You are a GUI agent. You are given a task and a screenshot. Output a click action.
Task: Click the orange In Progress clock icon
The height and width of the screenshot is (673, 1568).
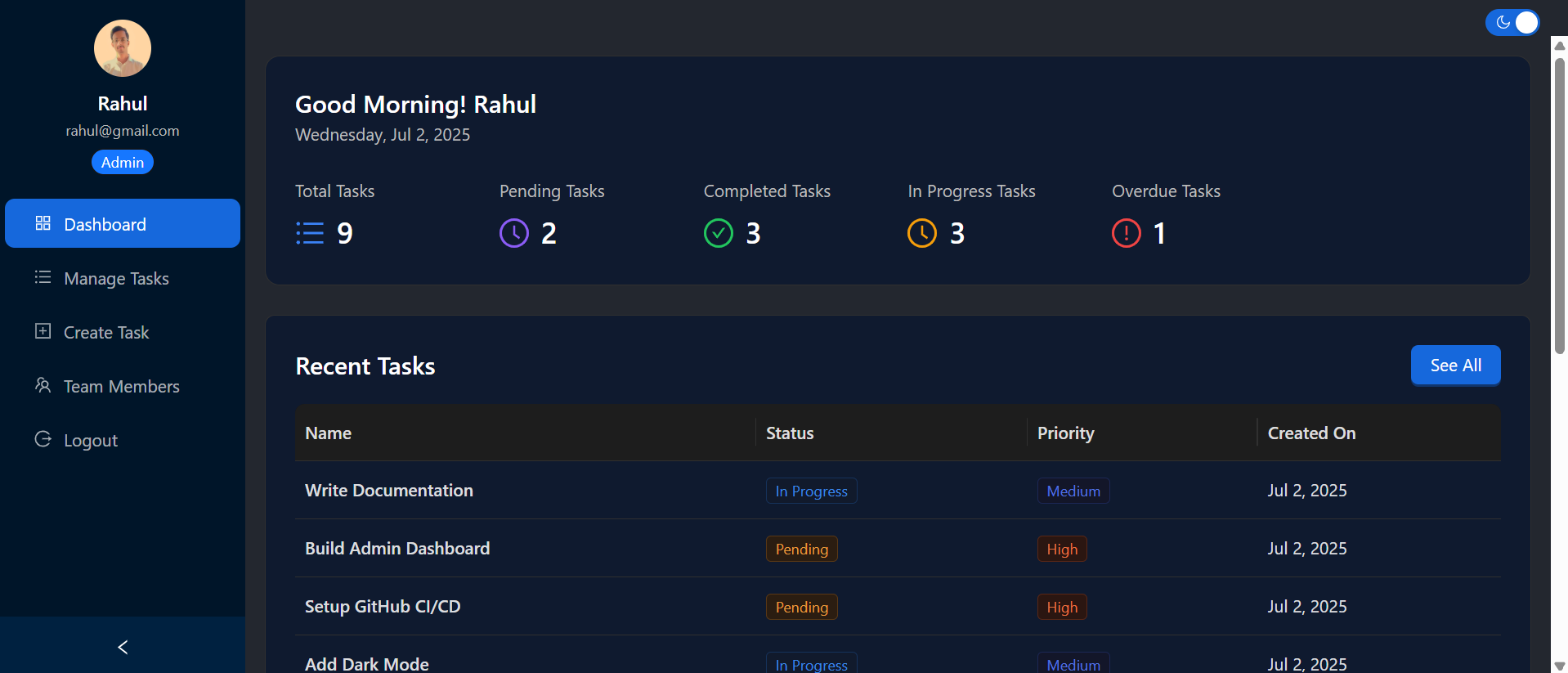point(922,233)
